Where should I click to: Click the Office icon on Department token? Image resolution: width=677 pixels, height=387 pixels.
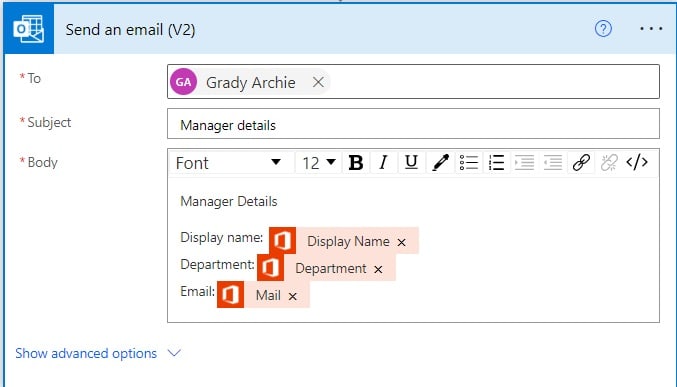click(x=270, y=267)
